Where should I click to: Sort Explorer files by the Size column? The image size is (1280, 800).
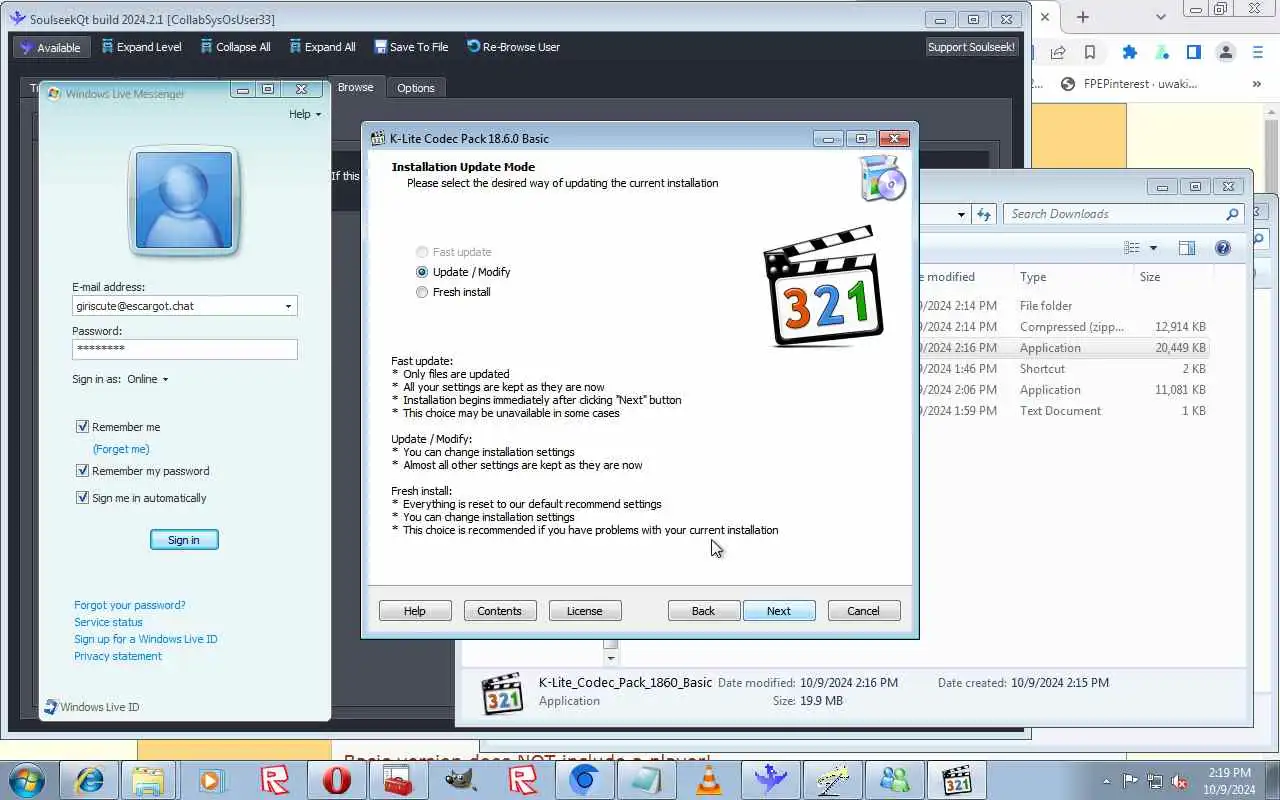1150,277
